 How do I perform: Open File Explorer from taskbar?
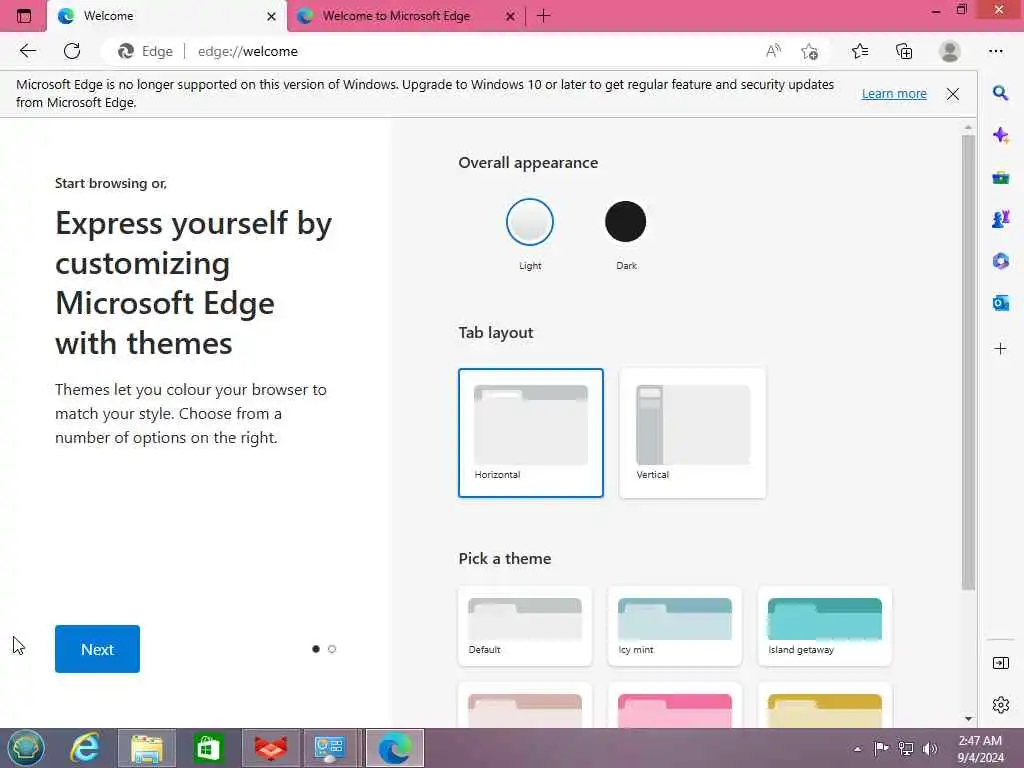point(147,748)
